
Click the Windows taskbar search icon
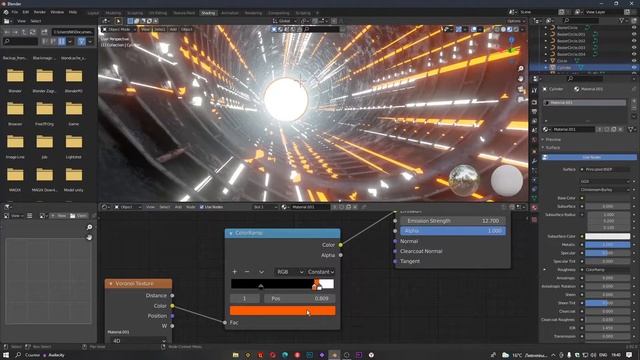(18, 355)
